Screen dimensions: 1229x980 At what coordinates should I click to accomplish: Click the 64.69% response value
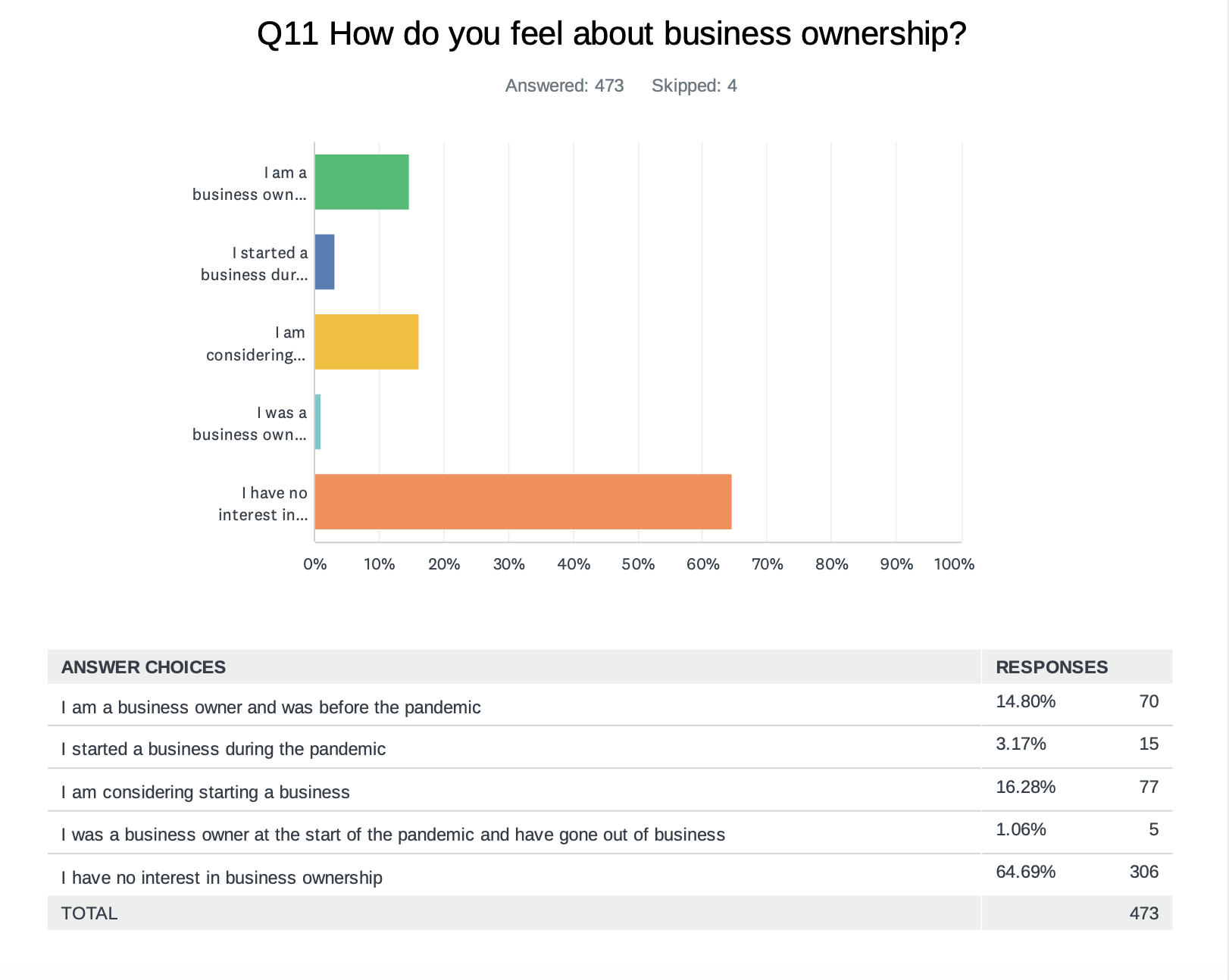[1025, 872]
